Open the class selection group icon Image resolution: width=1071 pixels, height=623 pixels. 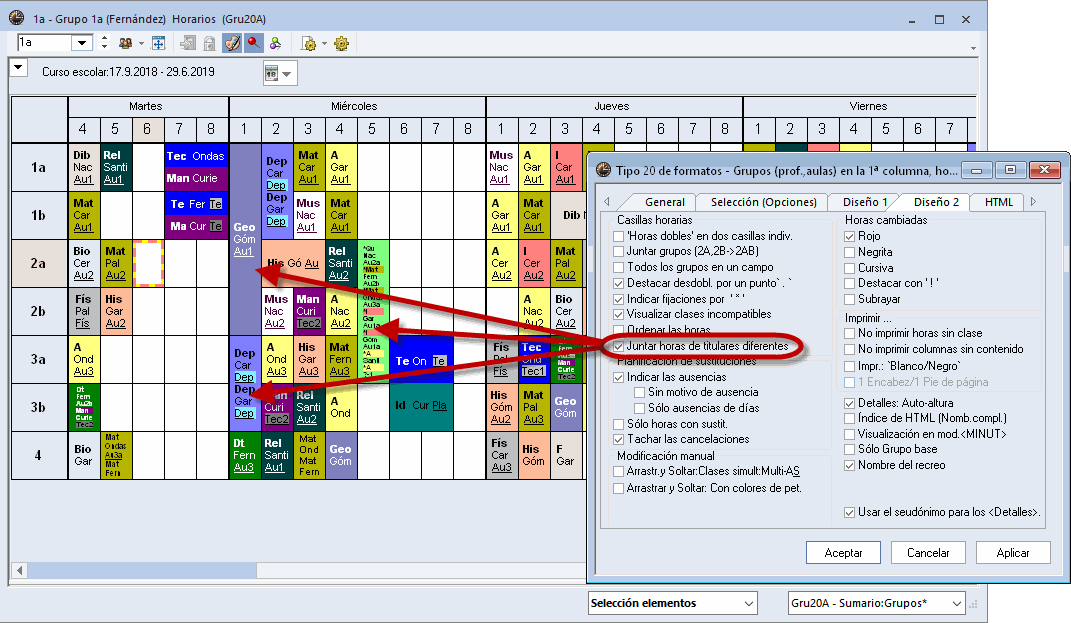pyautogui.click(x=125, y=43)
